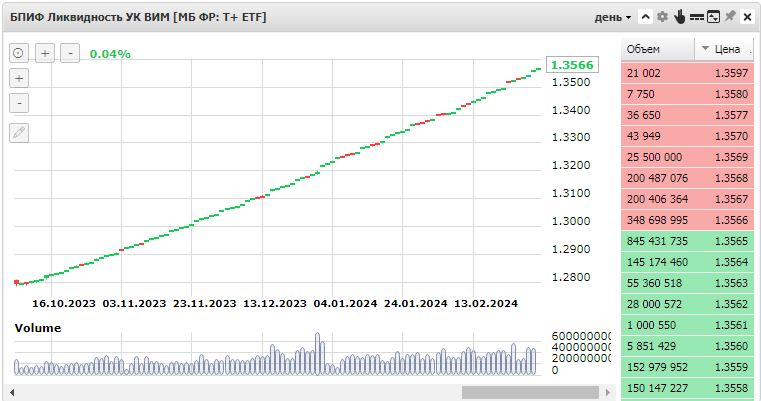This screenshot has height=401, width=761.
Task: Open sort arrow on Цена column
Action: [704, 48]
